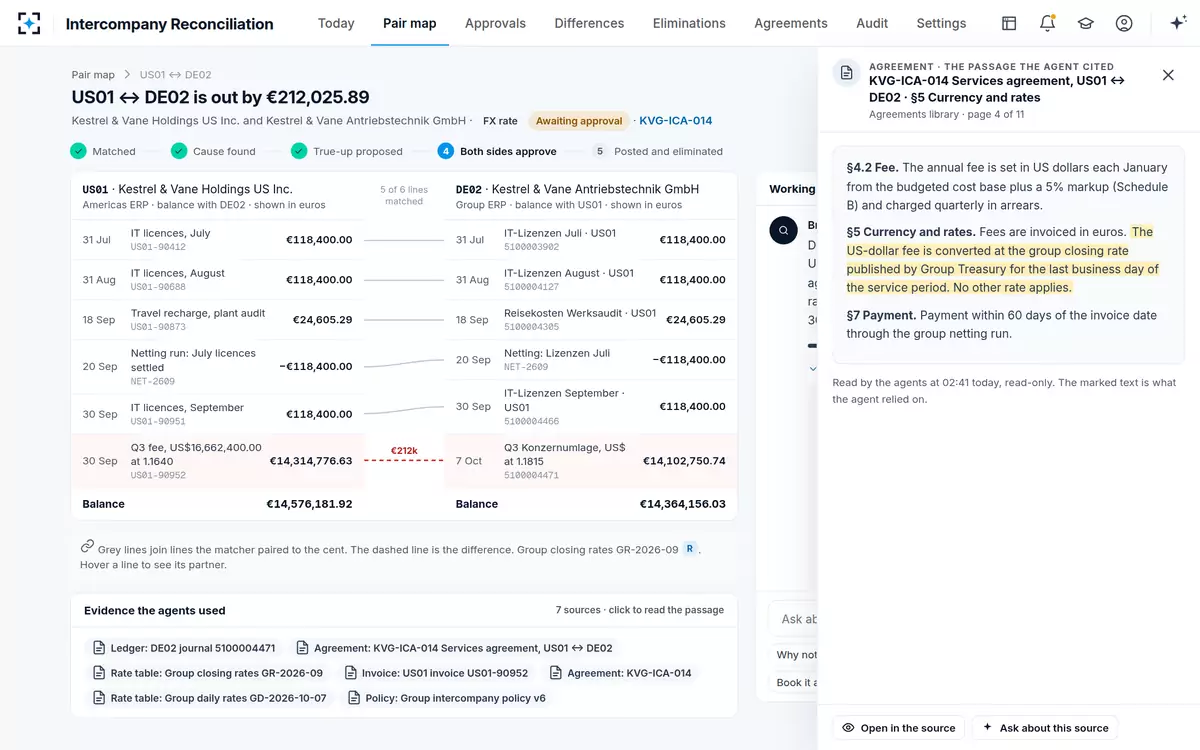Click the Travel recharge, plant audit line

tap(217, 319)
